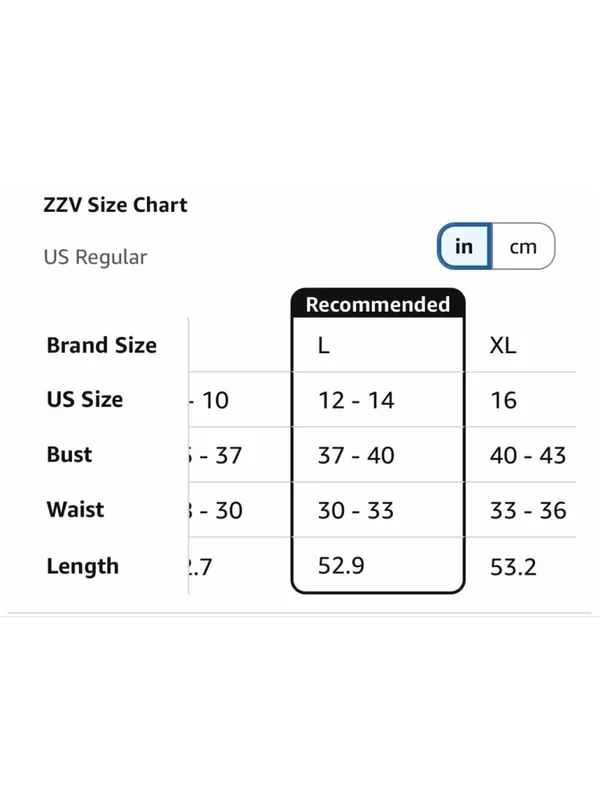
Task: Click Waist 33 - 36 value
Action: point(528,511)
